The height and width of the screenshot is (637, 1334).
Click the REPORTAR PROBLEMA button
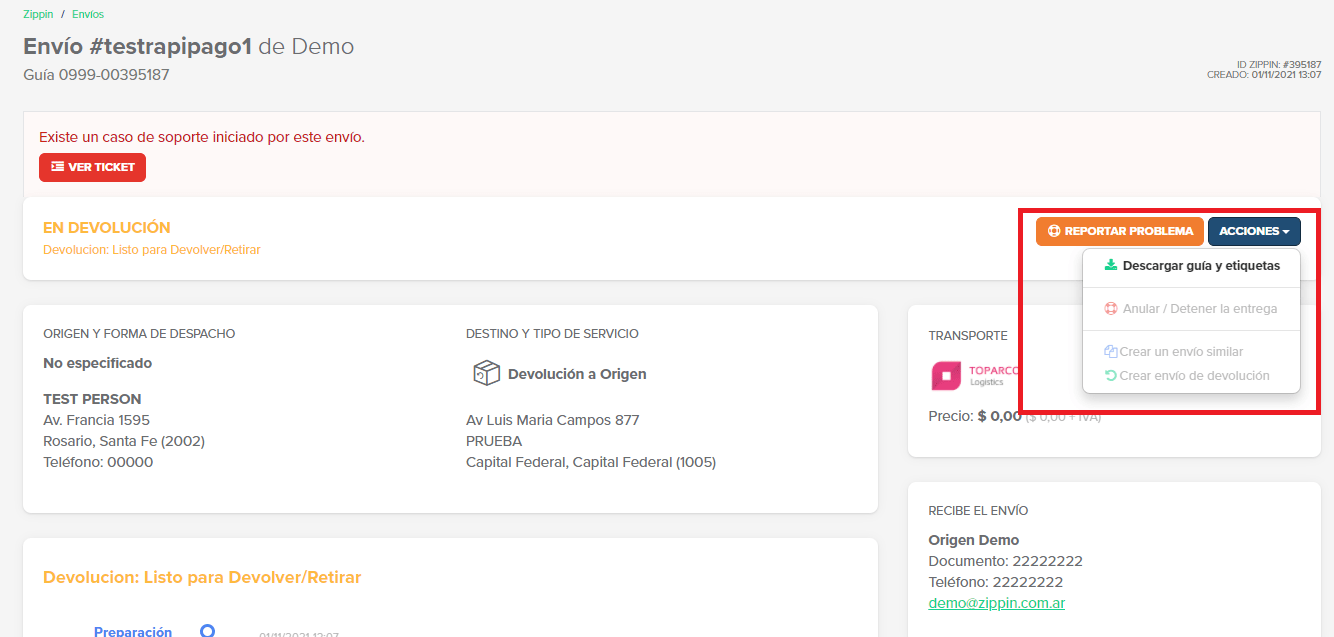point(1119,231)
